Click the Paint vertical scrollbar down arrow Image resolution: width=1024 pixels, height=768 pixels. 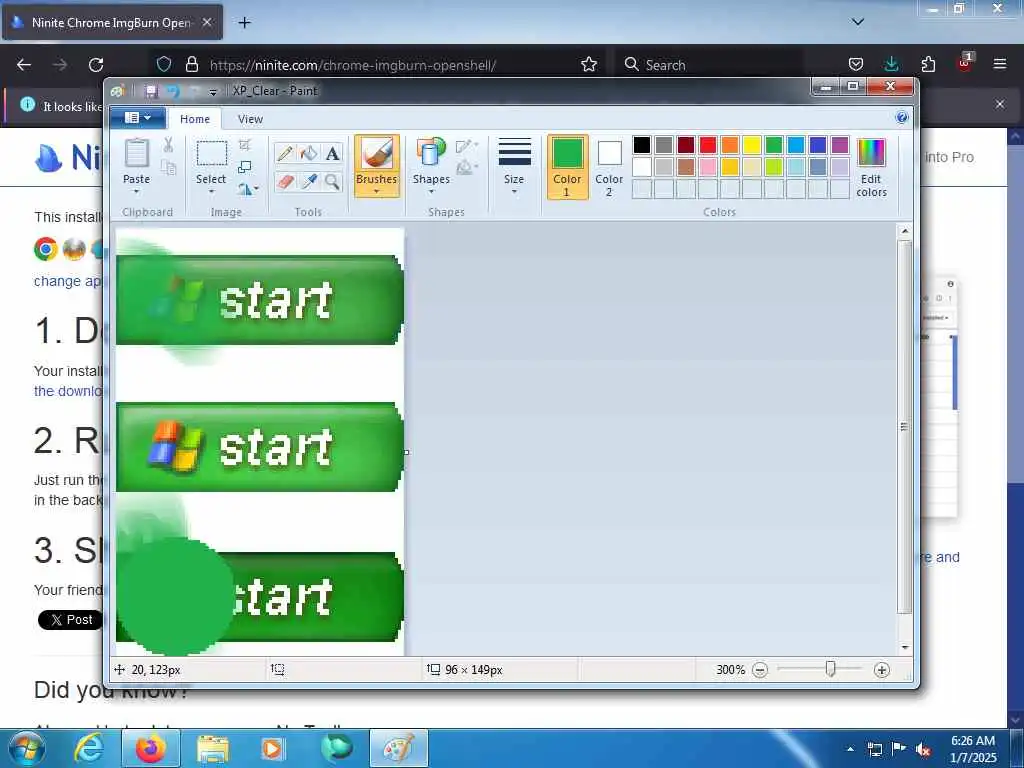[x=904, y=647]
